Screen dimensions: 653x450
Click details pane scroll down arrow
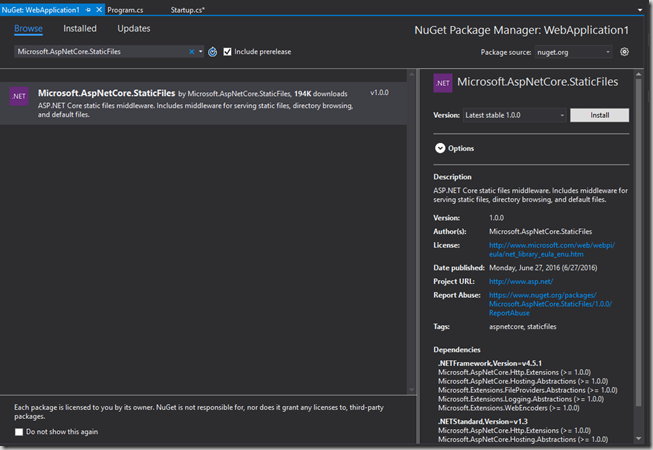click(638, 439)
